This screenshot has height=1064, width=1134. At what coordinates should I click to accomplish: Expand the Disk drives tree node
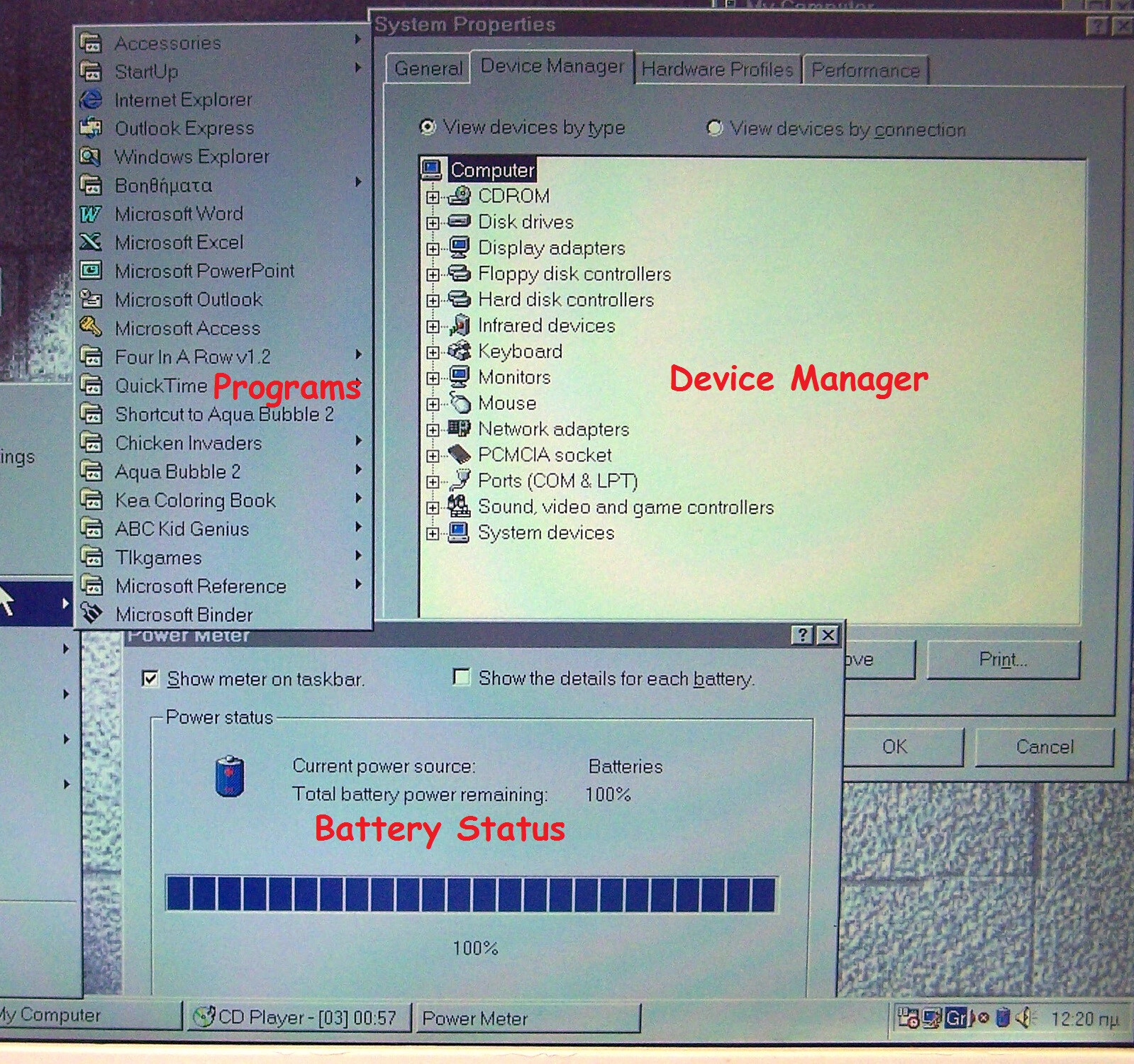[x=433, y=223]
